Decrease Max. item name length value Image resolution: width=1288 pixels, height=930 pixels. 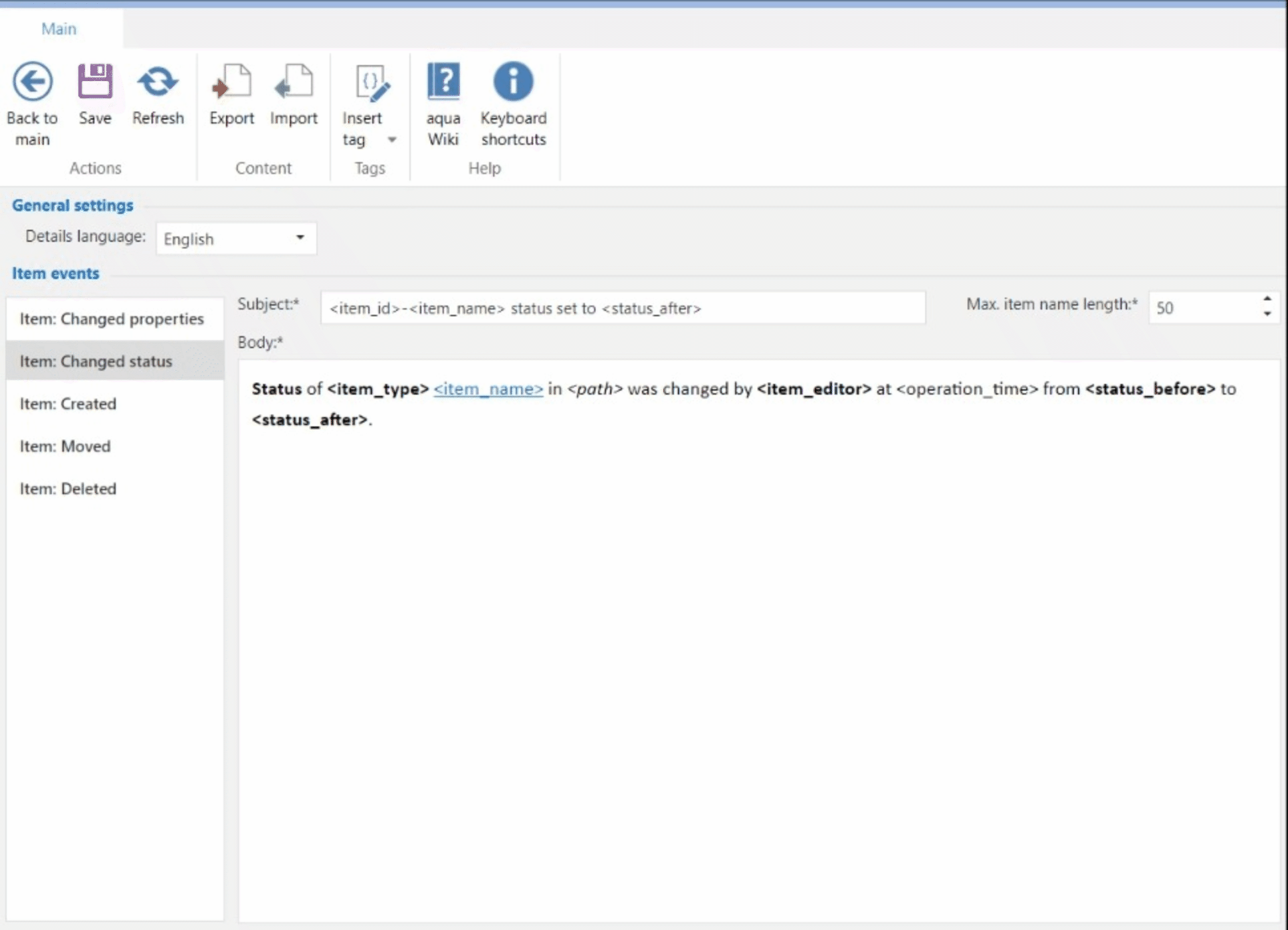[1267, 314]
